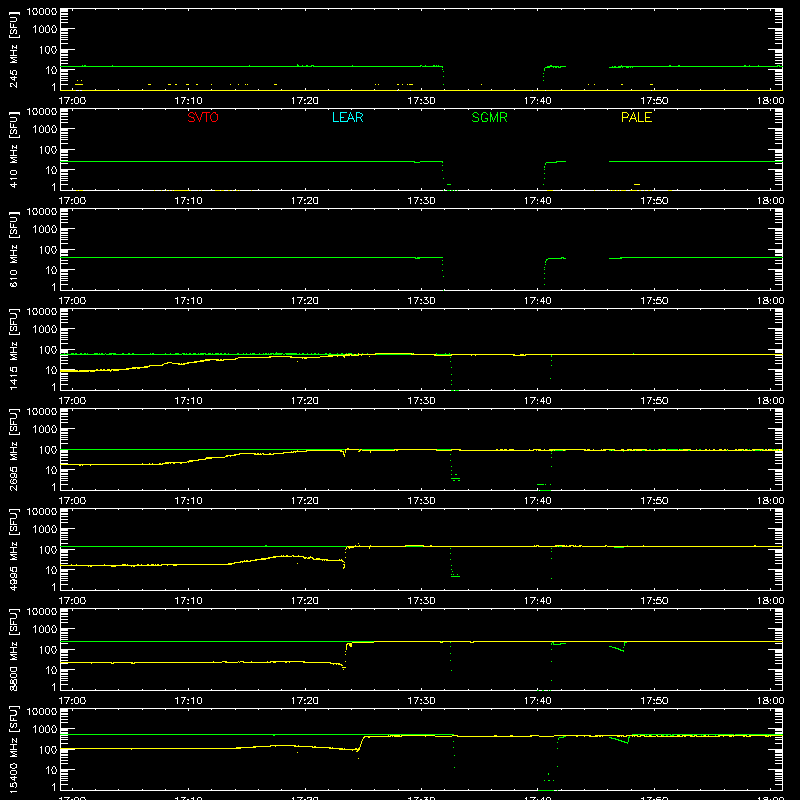This screenshot has width=800, height=800.
Task: Click 17:40 tick under the 2695 MHz plot
Action: tap(537, 501)
